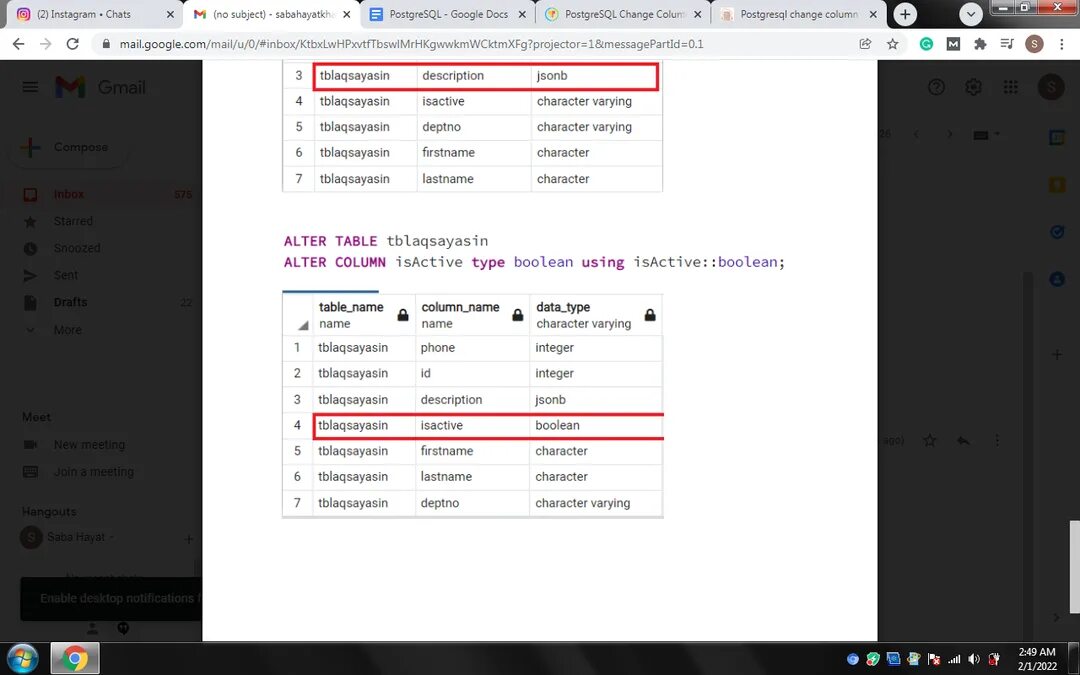1080x675 pixels.
Task: Open Google Calendar side panel icon
Action: 1057,138
